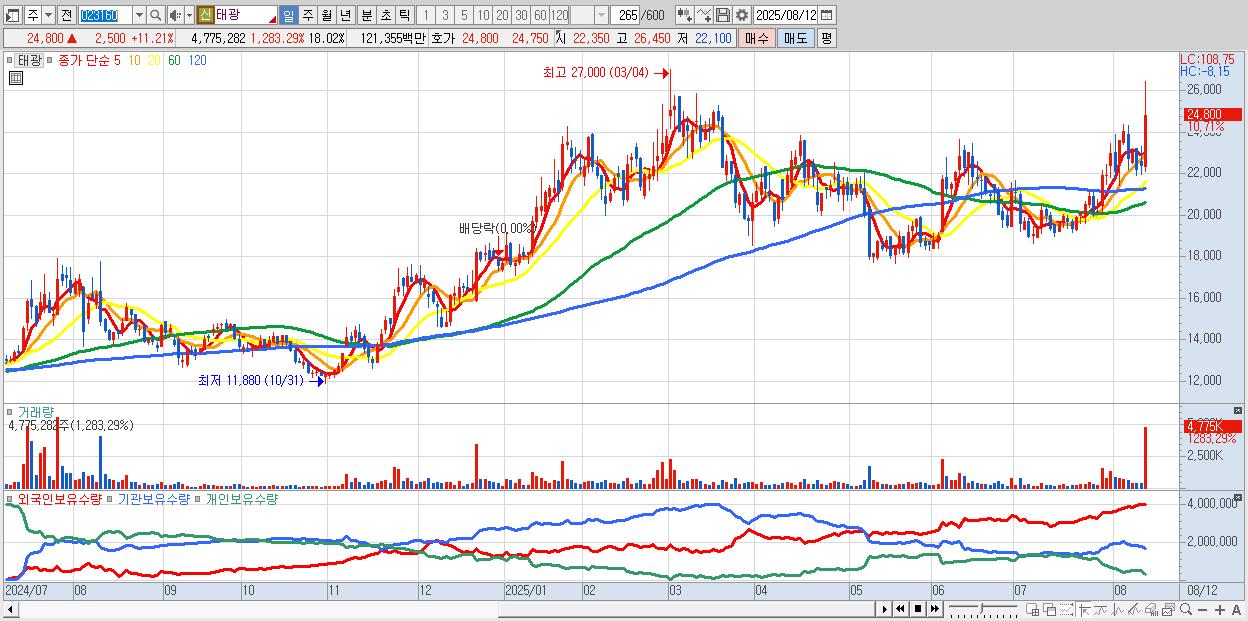Screen dimensions: 1248x621
Task: Focus the stock code field 023160
Action: [105, 15]
